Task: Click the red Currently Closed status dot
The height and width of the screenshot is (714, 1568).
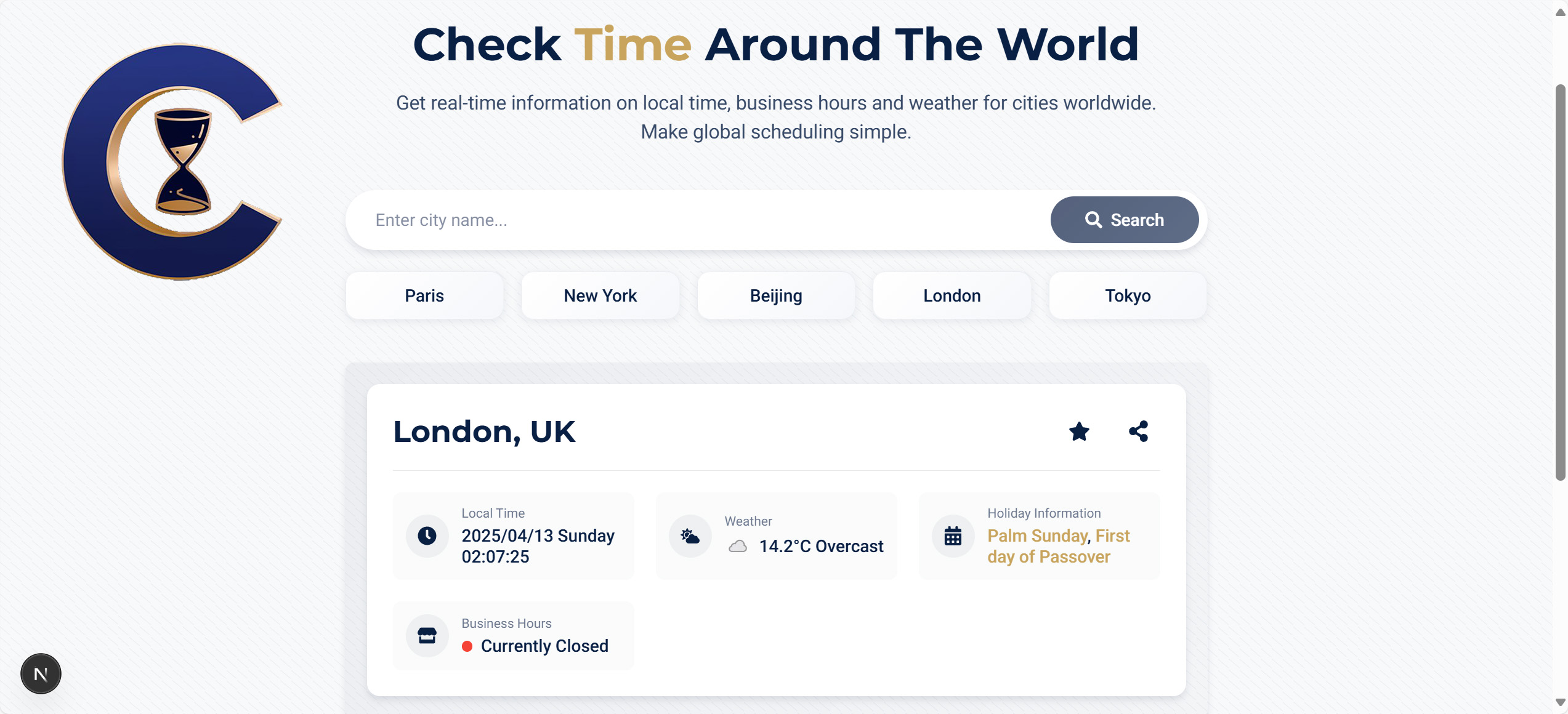Action: [x=467, y=646]
